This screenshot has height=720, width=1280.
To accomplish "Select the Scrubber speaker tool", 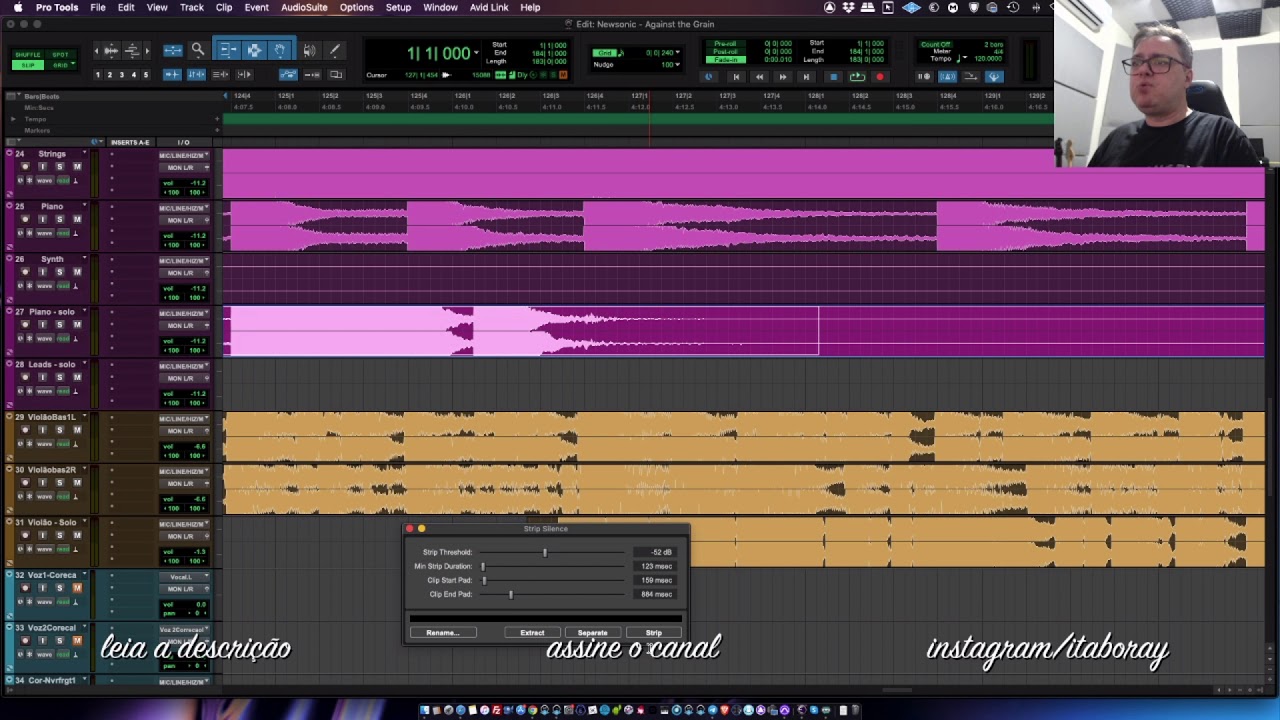I will tap(309, 50).
